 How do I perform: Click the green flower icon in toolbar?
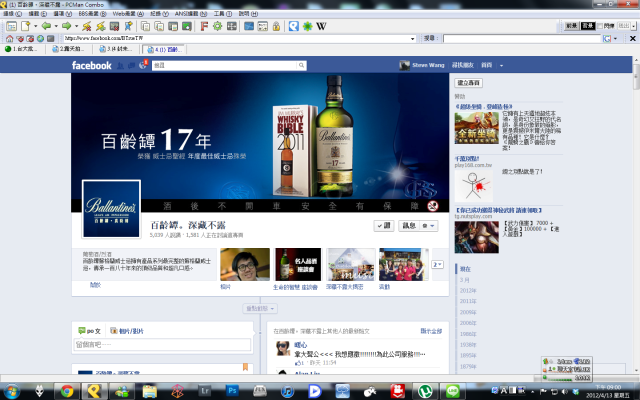tap(307, 26)
